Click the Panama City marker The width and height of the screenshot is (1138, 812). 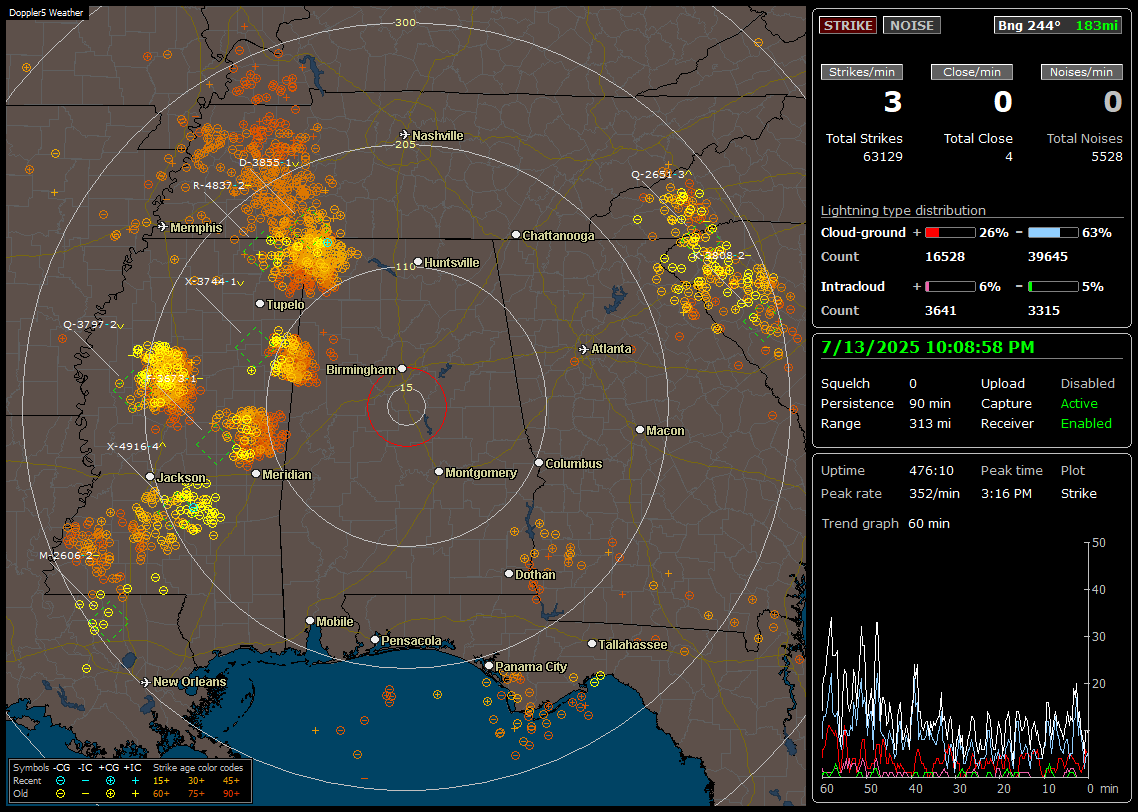point(489,665)
